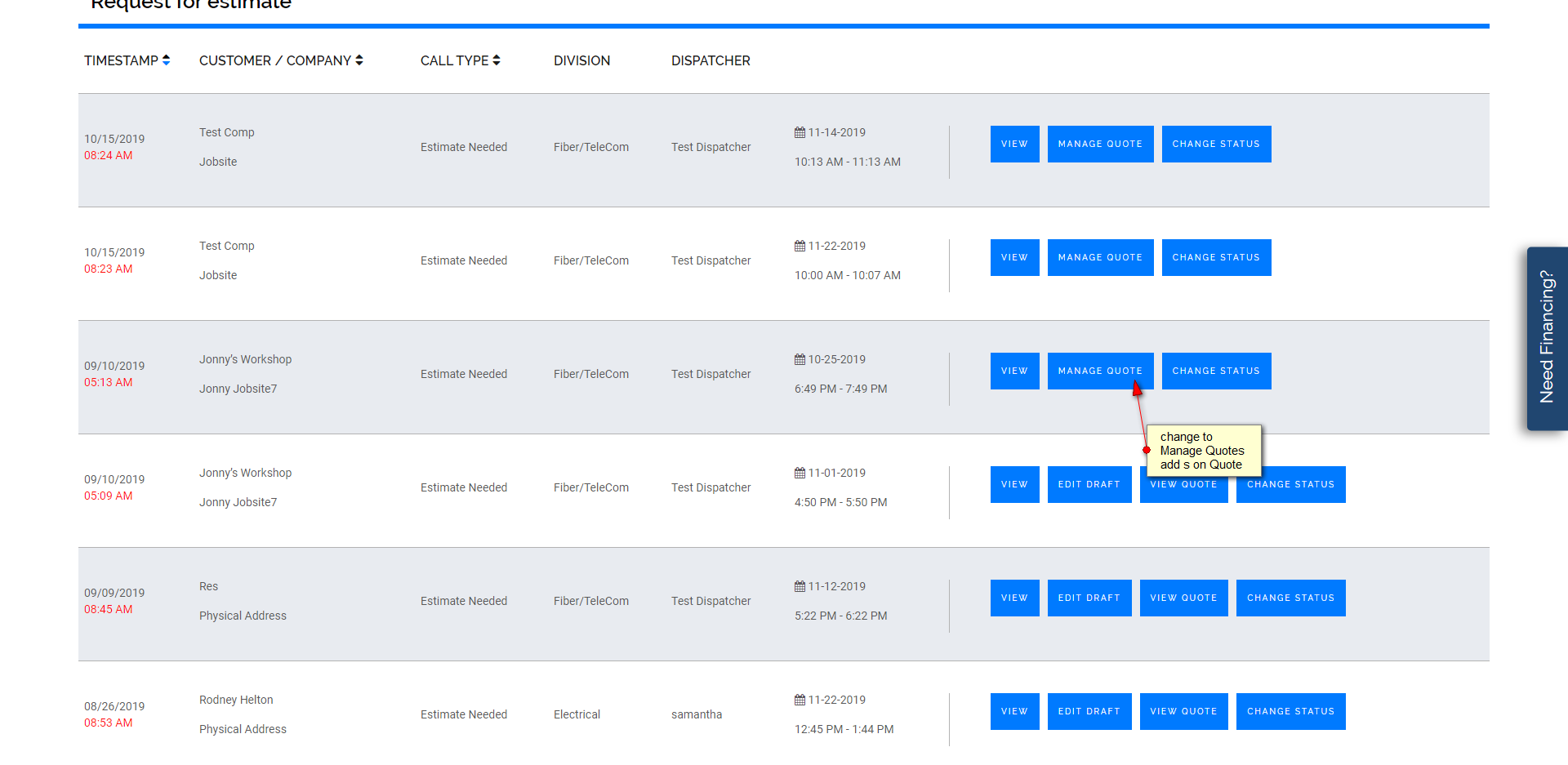Click Edit Draft for Rodney Helton
This screenshot has width=1568, height=765.
click(1089, 711)
